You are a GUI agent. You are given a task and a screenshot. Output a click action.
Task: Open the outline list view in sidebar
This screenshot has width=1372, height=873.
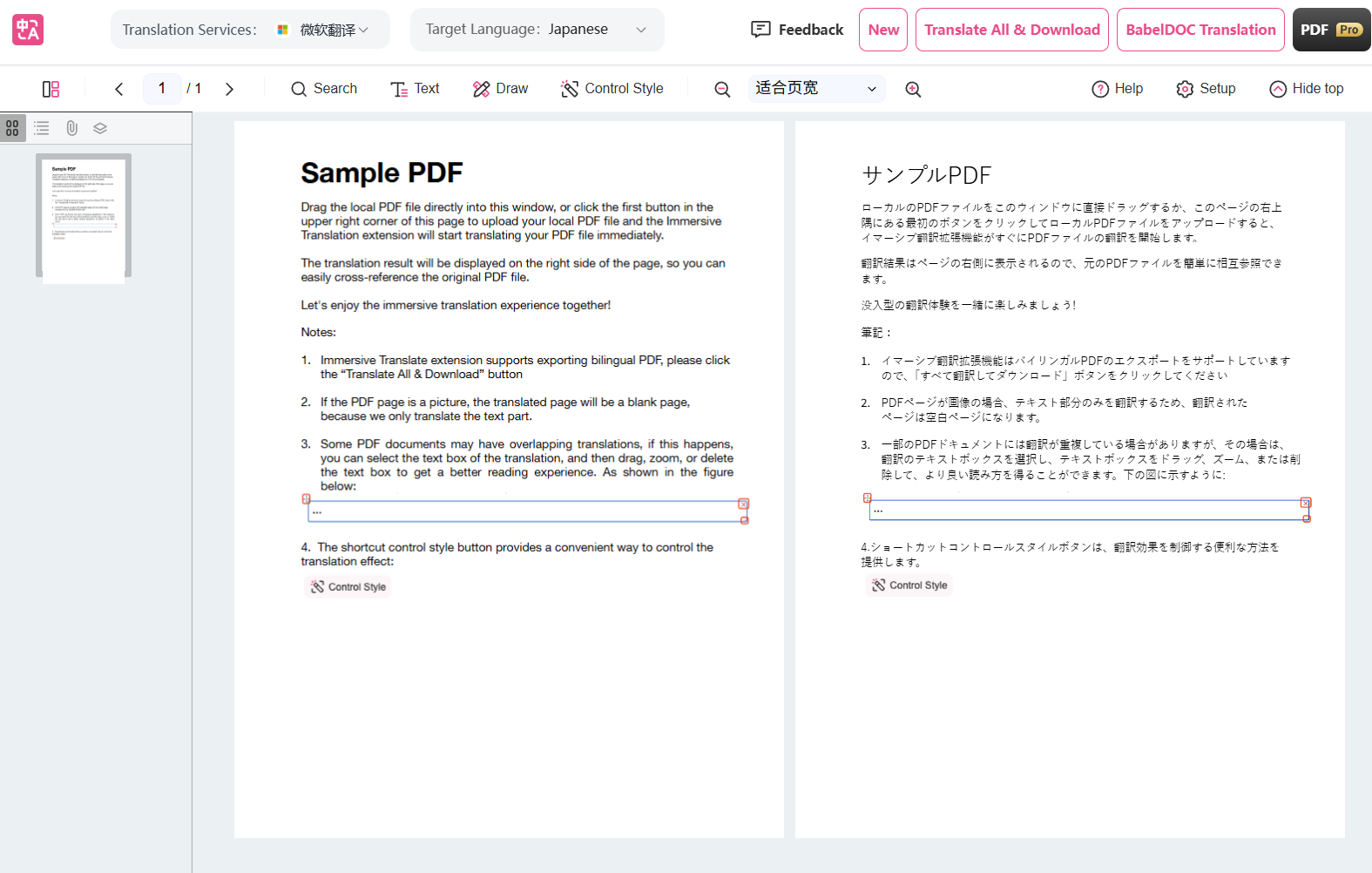click(42, 128)
